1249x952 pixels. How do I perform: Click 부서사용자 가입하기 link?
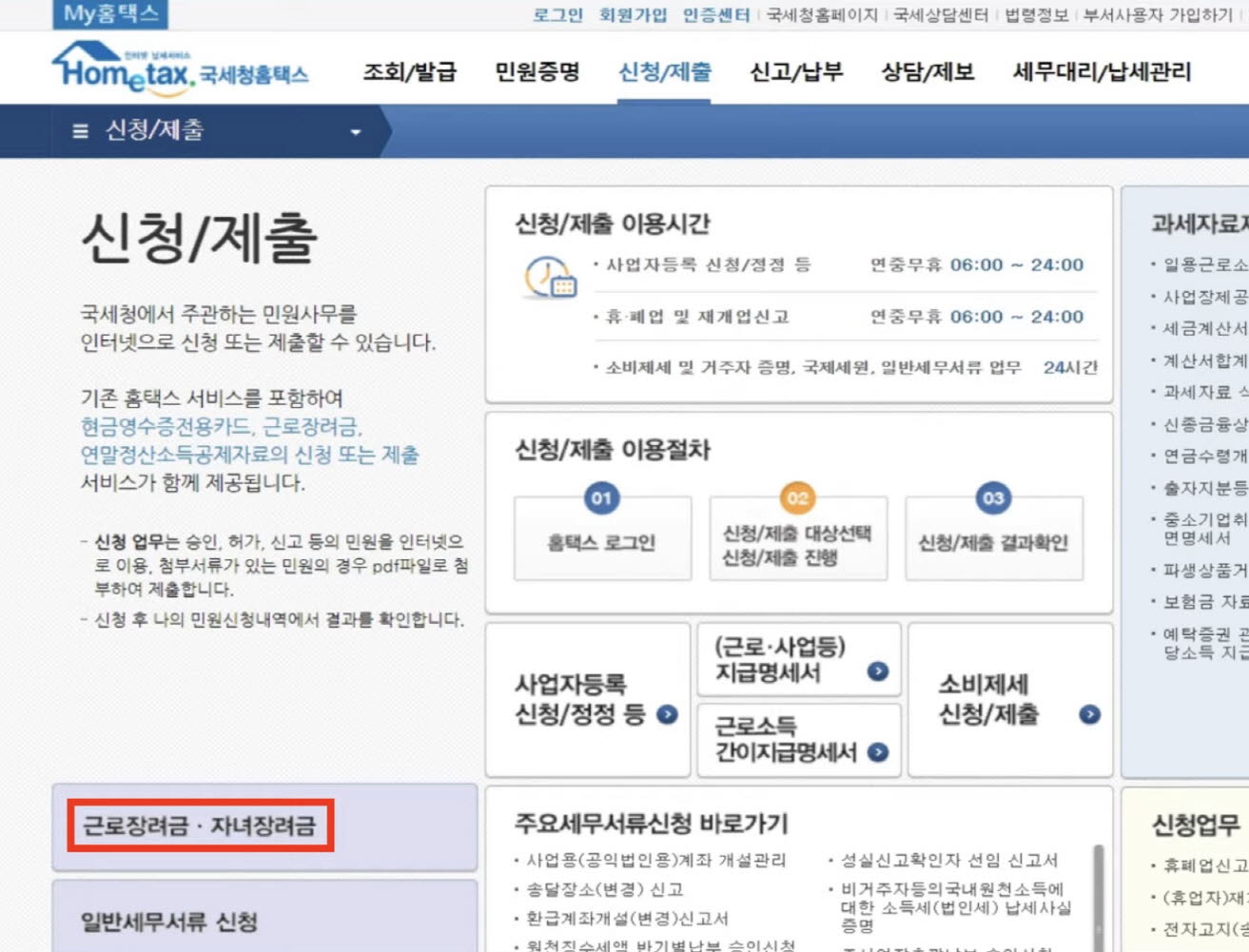1158,15
